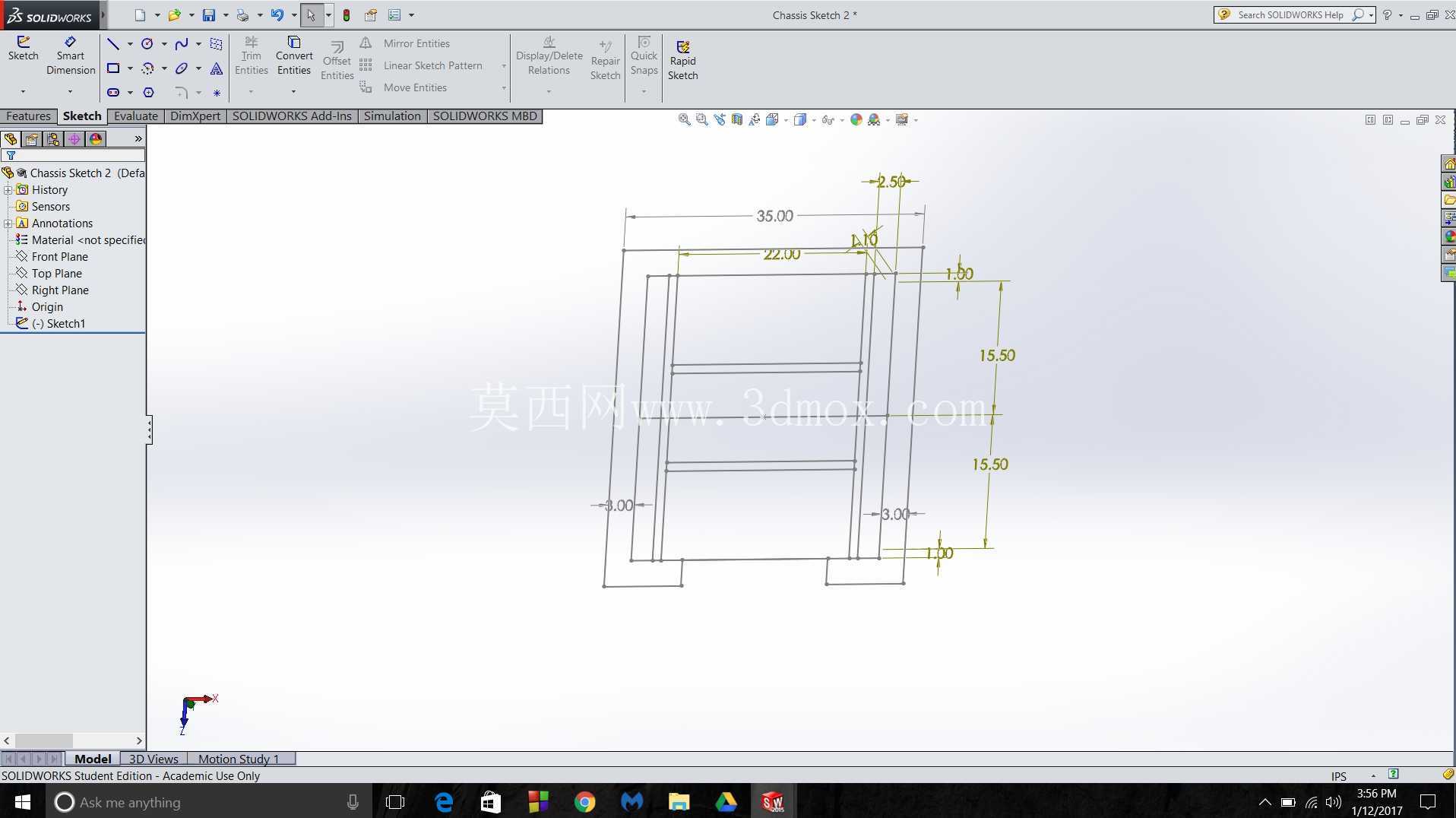Open the Convert Entities dropdown arrow
Screen dimensions: 1456x818
tap(293, 92)
